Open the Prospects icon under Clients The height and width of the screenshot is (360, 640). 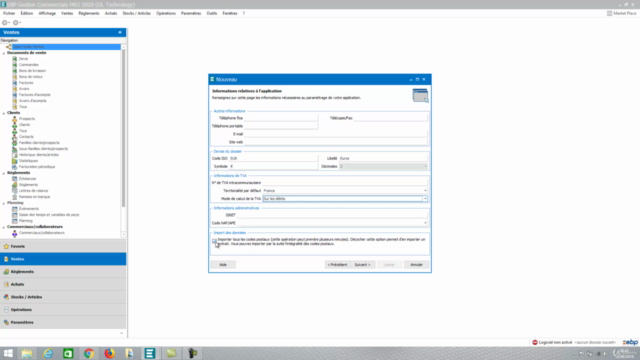pyautogui.click(x=15, y=119)
